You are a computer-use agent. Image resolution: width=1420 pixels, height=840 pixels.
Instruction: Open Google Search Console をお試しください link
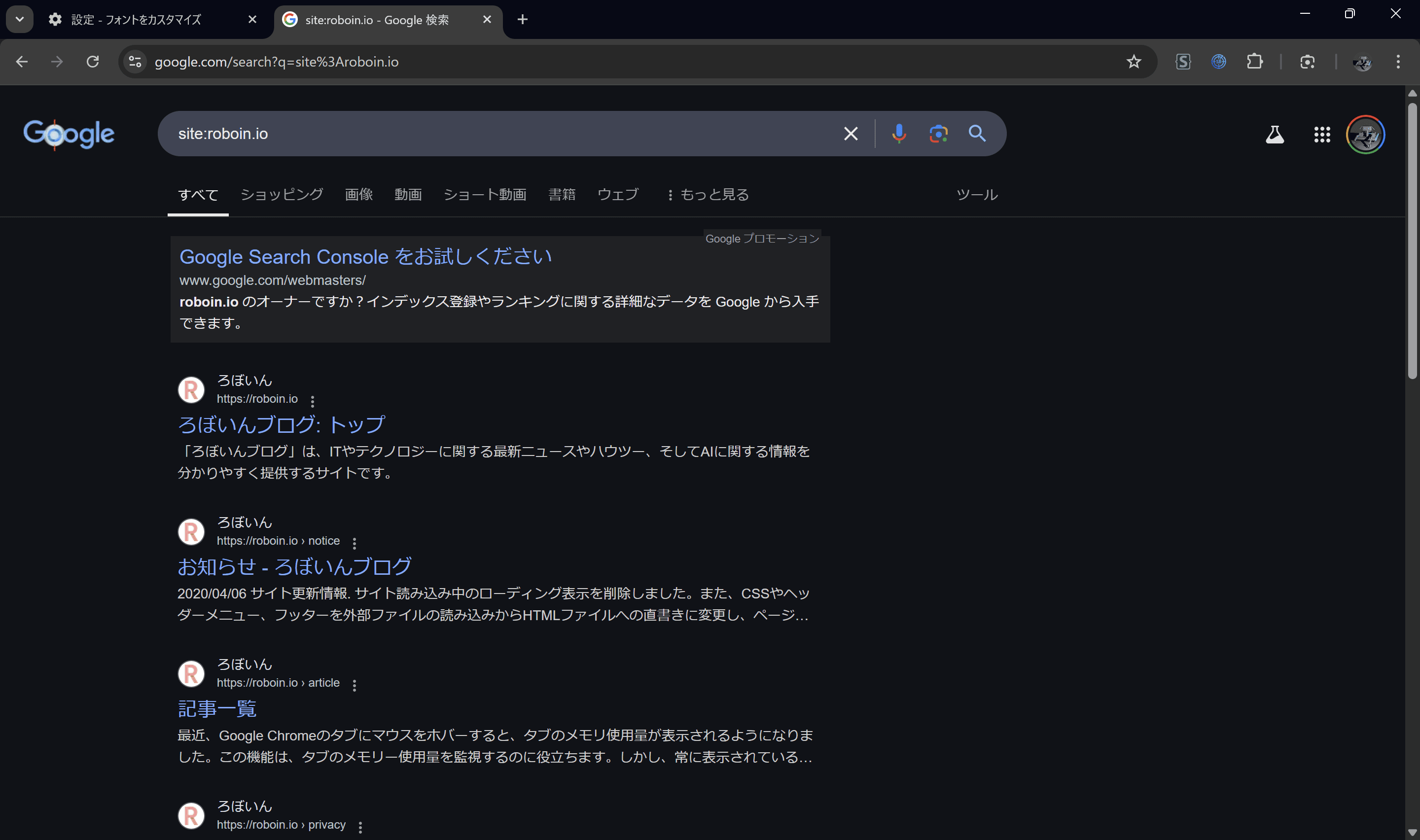366,257
